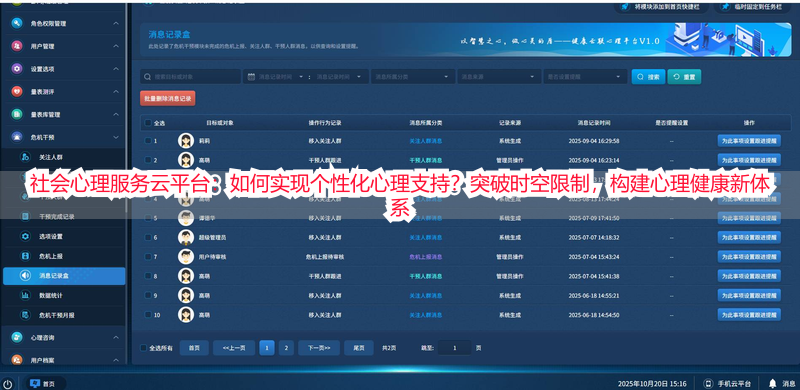Click the 量表测评 heart icon
The width and height of the screenshot is (800, 390).
pos(17,91)
